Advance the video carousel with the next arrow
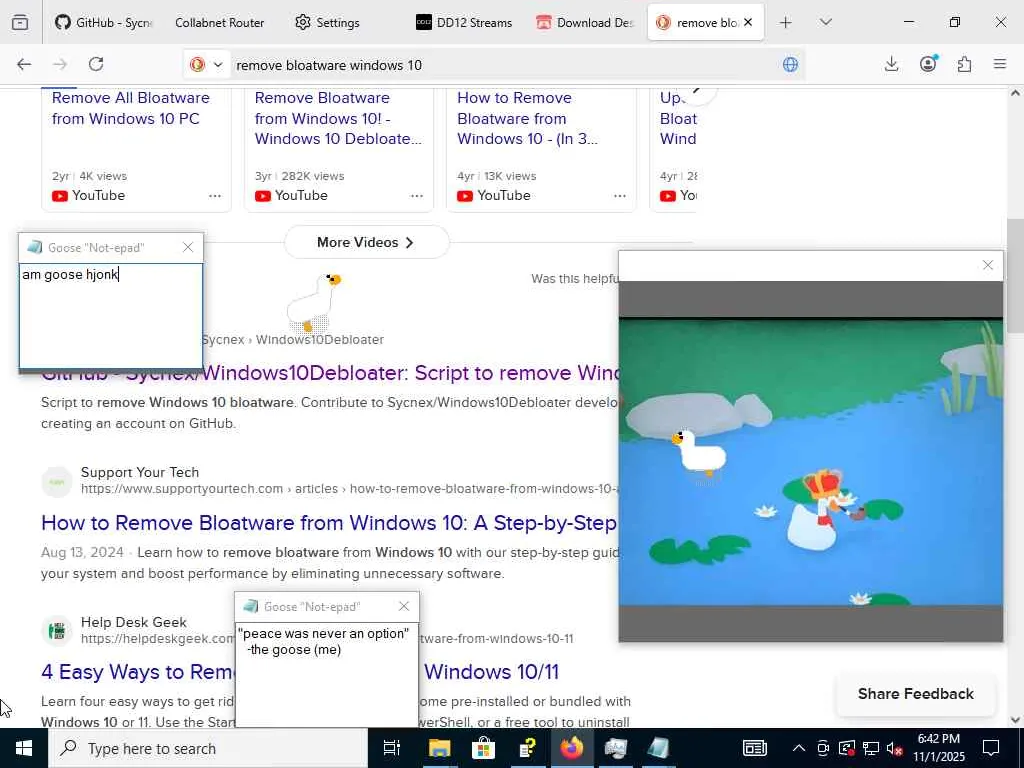The width and height of the screenshot is (1024, 768). (697, 91)
